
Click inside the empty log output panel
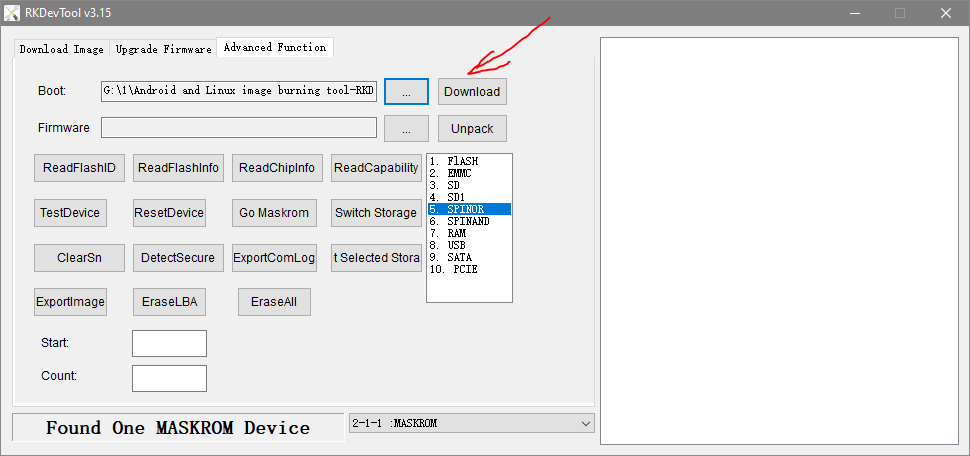[779, 241]
